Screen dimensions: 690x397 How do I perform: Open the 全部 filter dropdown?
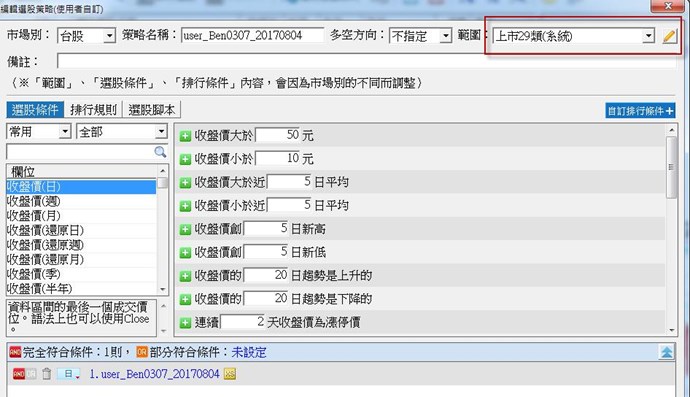pos(161,131)
